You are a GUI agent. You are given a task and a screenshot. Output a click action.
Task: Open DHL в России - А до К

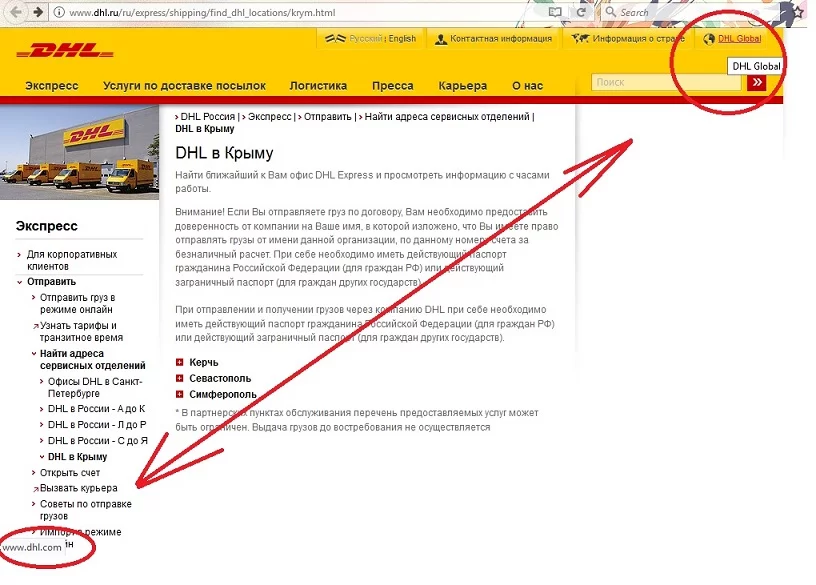[x=96, y=409]
